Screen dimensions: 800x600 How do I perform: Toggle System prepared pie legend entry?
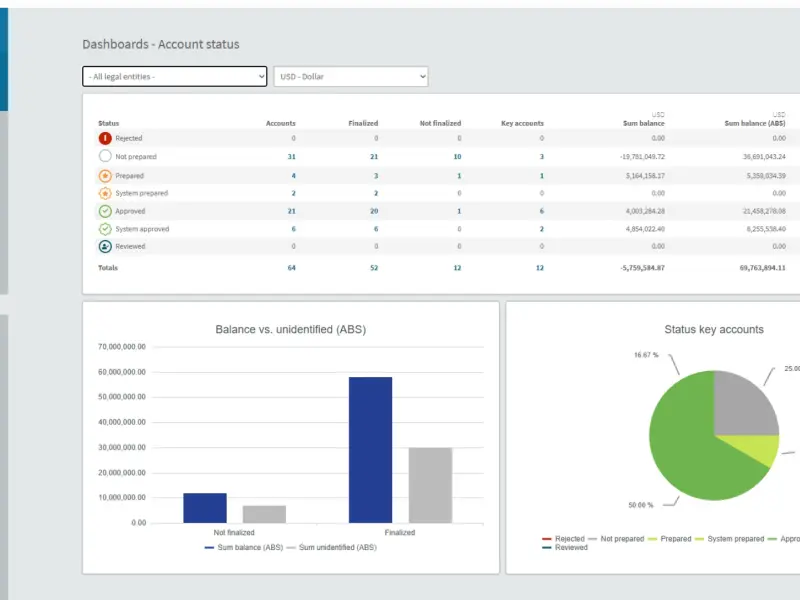pos(730,539)
